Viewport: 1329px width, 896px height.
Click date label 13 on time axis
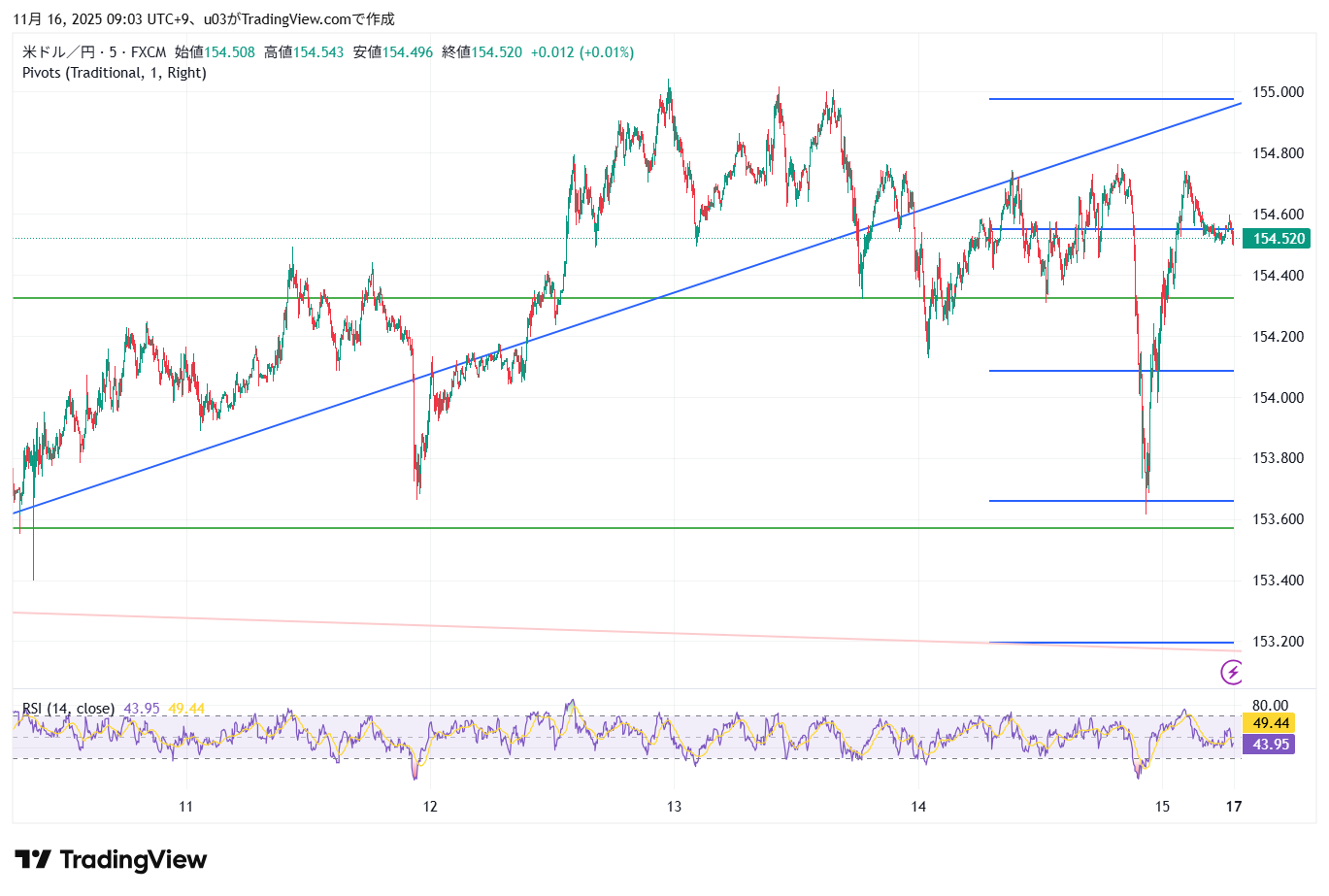(x=675, y=806)
